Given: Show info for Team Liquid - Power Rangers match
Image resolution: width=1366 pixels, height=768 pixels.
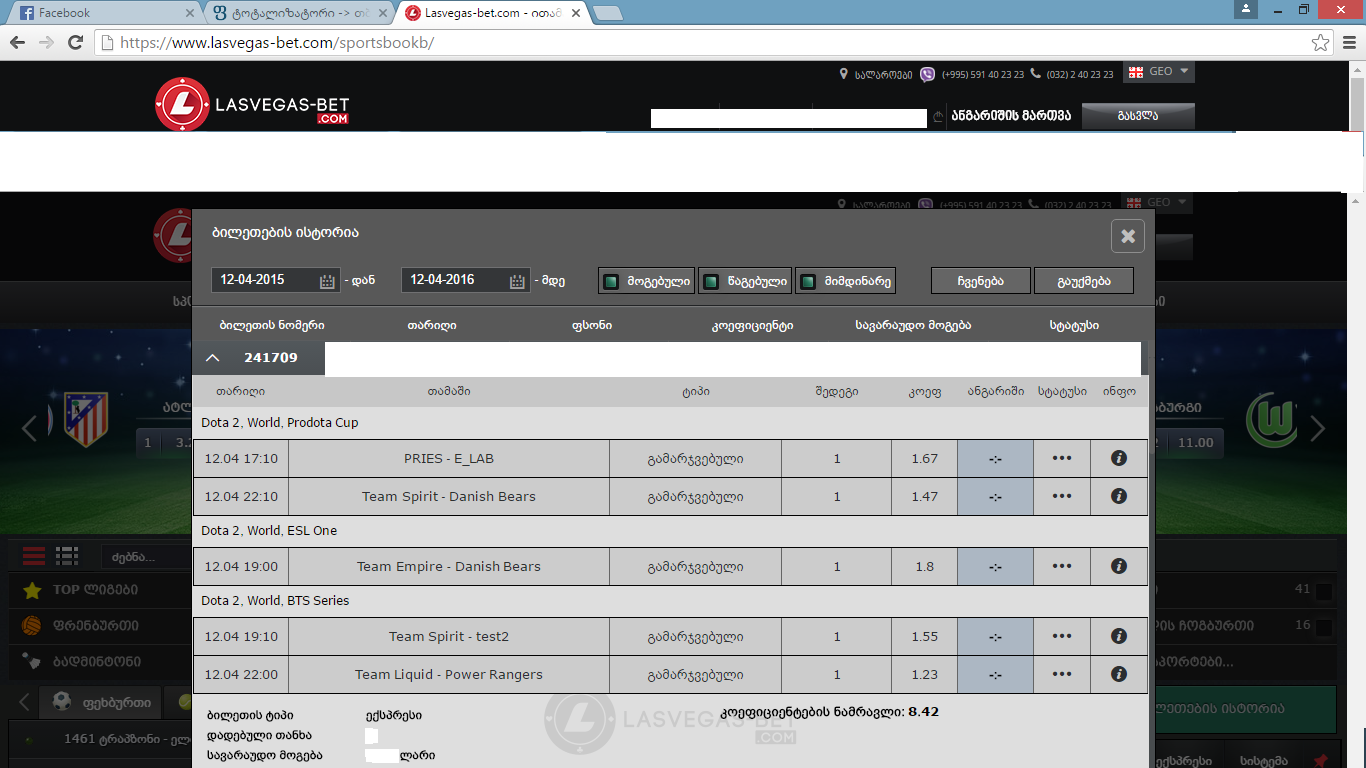Looking at the screenshot, I should [x=1119, y=674].
